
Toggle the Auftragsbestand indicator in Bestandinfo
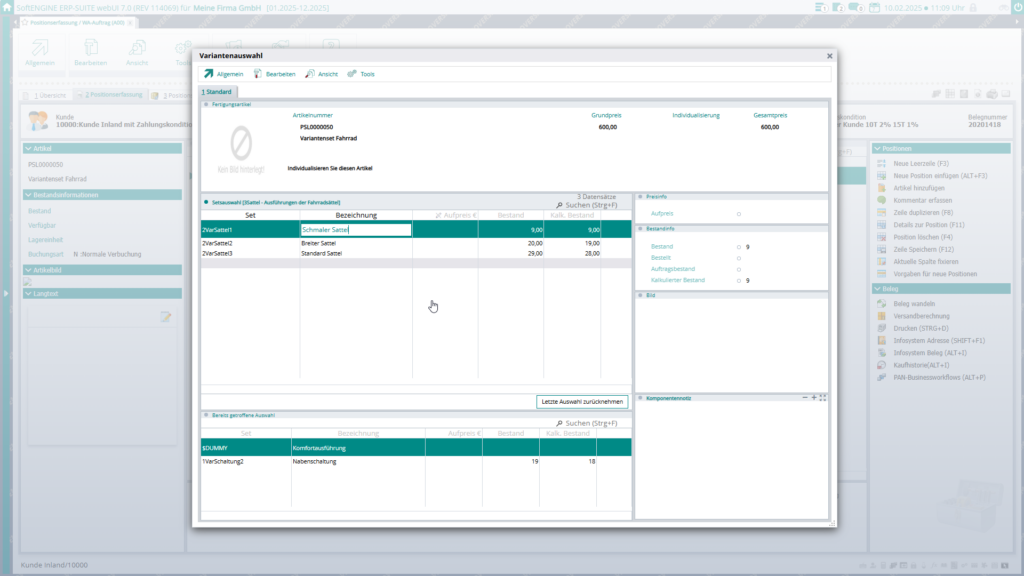point(738,268)
